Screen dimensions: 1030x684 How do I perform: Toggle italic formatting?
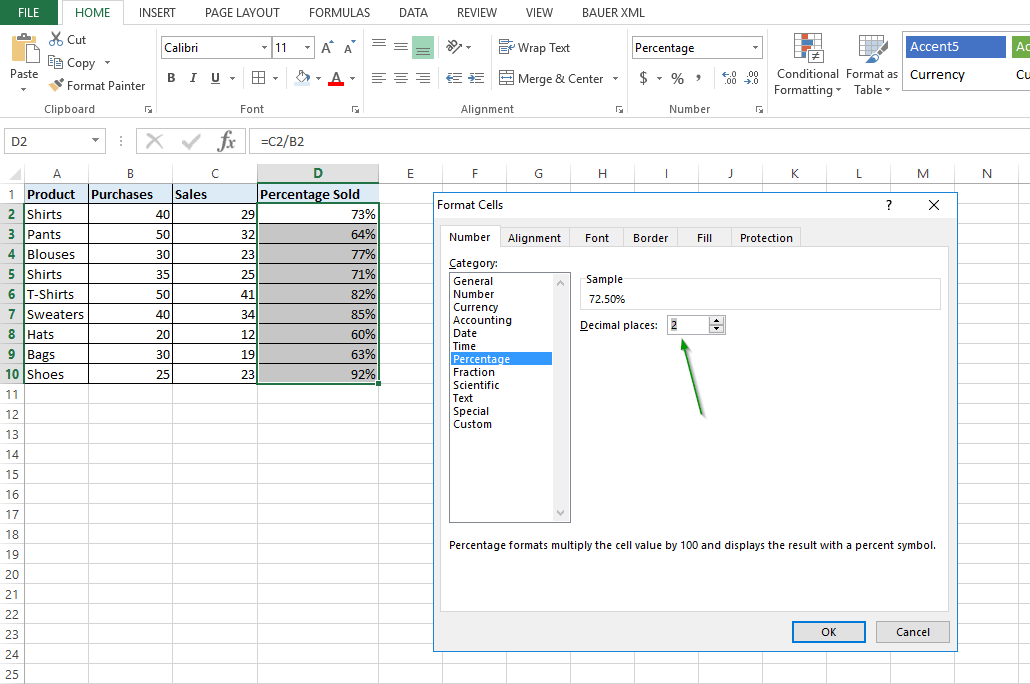(191, 77)
